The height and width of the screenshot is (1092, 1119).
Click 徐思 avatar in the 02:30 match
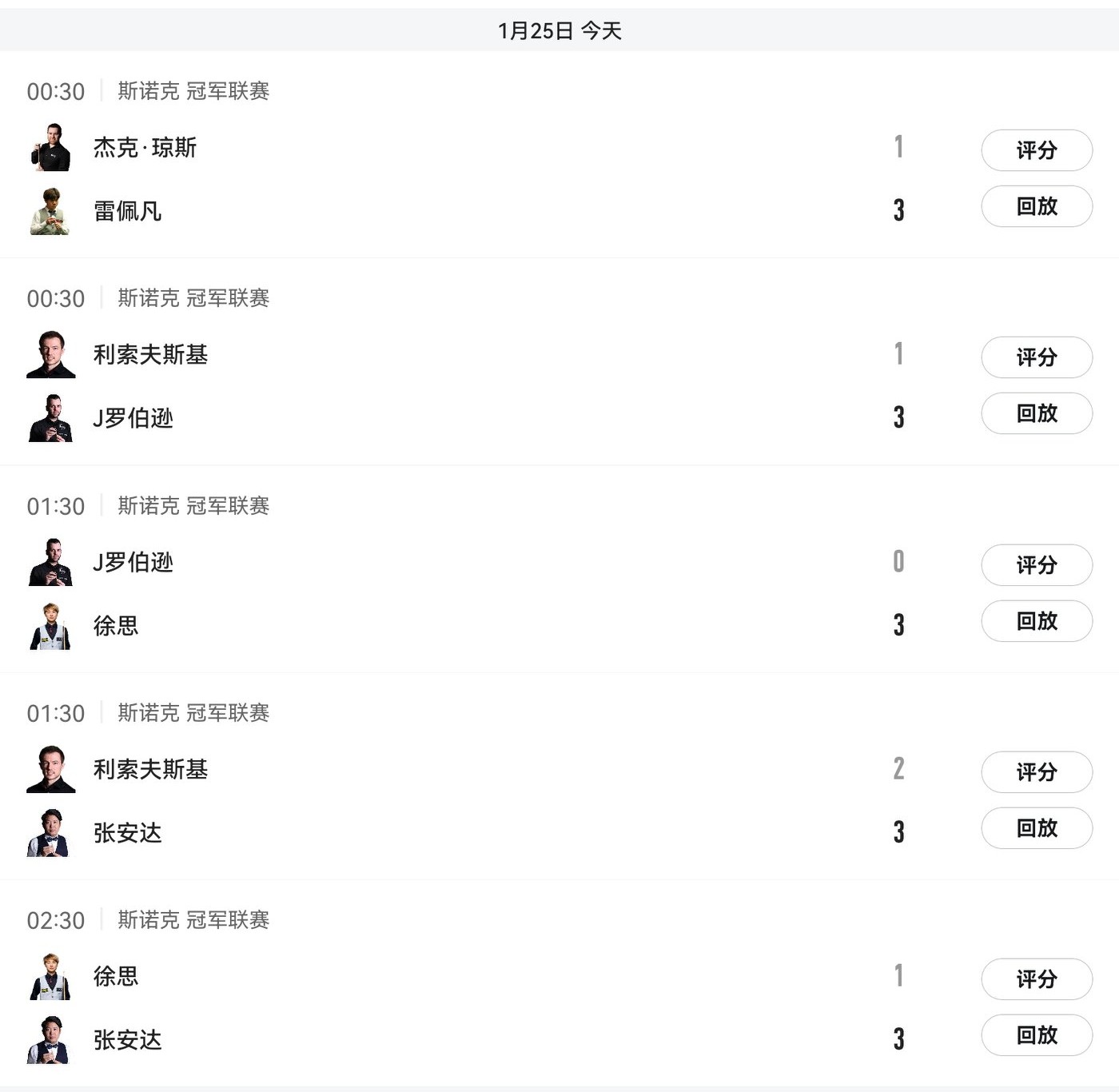(50, 976)
